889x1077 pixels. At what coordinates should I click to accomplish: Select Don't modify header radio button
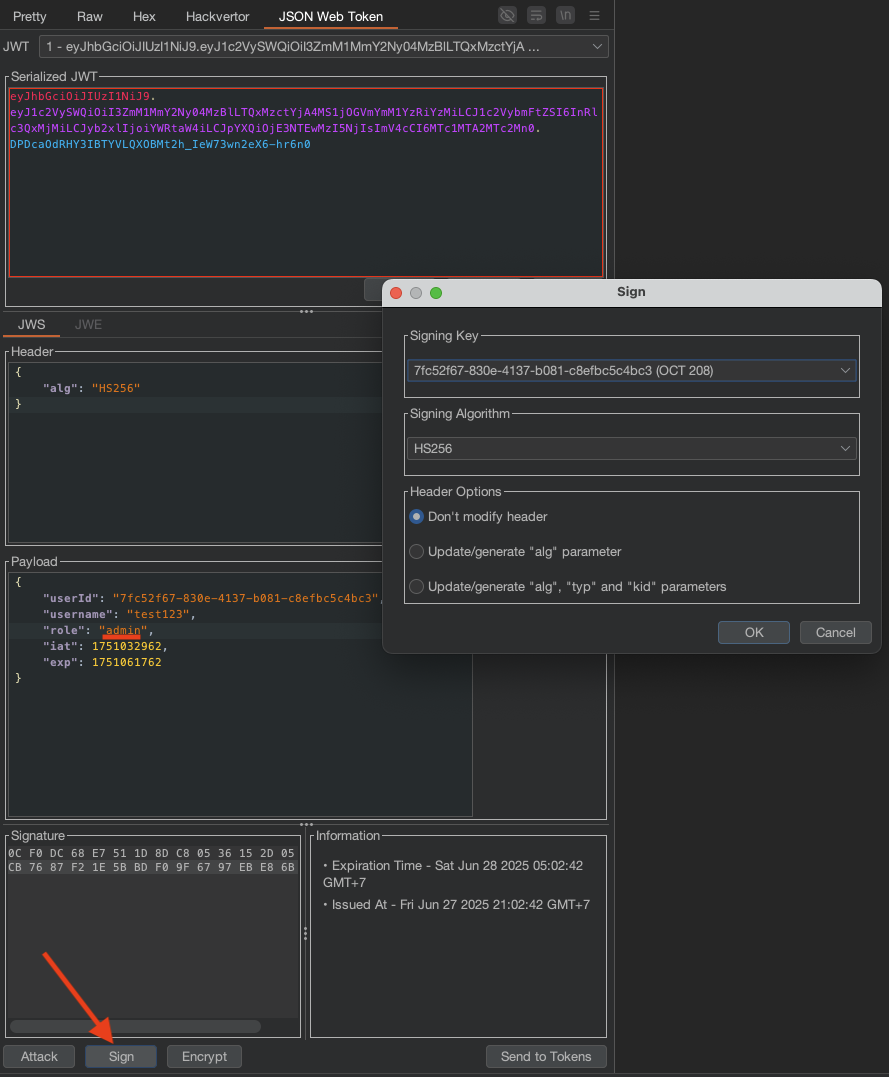tap(416, 517)
